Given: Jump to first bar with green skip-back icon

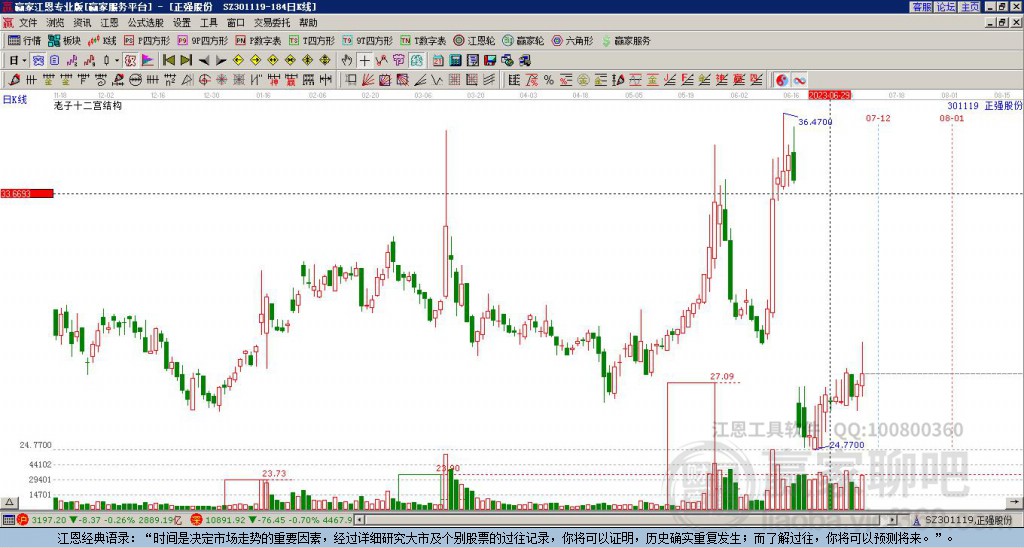Looking at the screenshot, I should pos(168,61).
